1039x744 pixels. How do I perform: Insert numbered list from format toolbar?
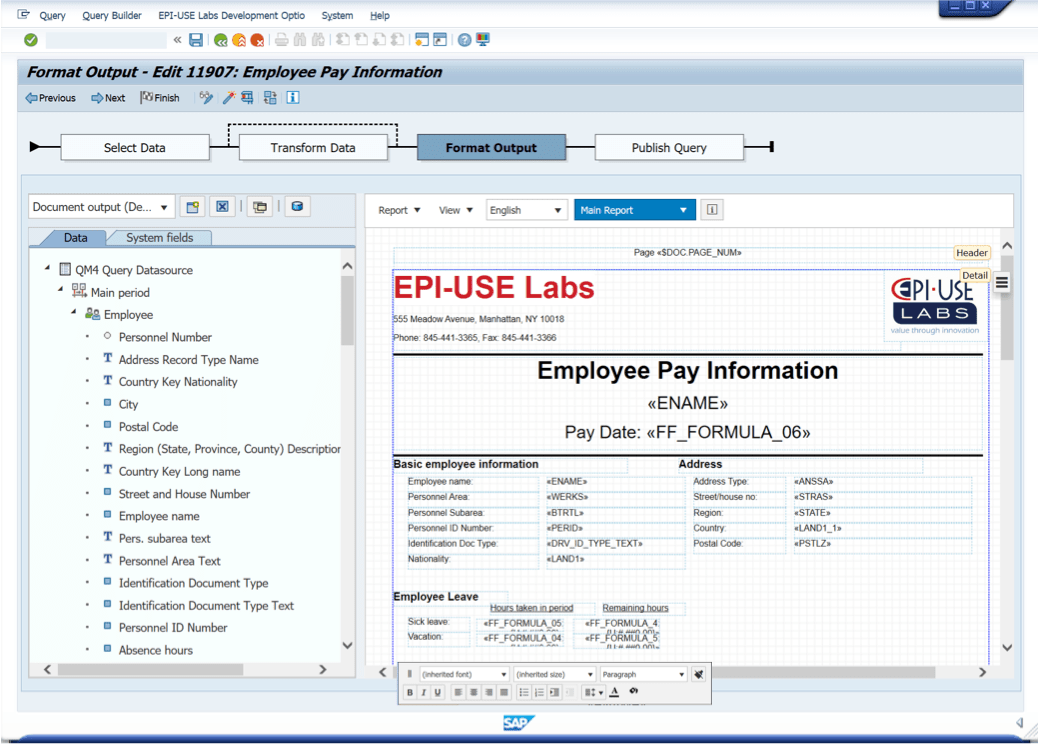coord(539,692)
